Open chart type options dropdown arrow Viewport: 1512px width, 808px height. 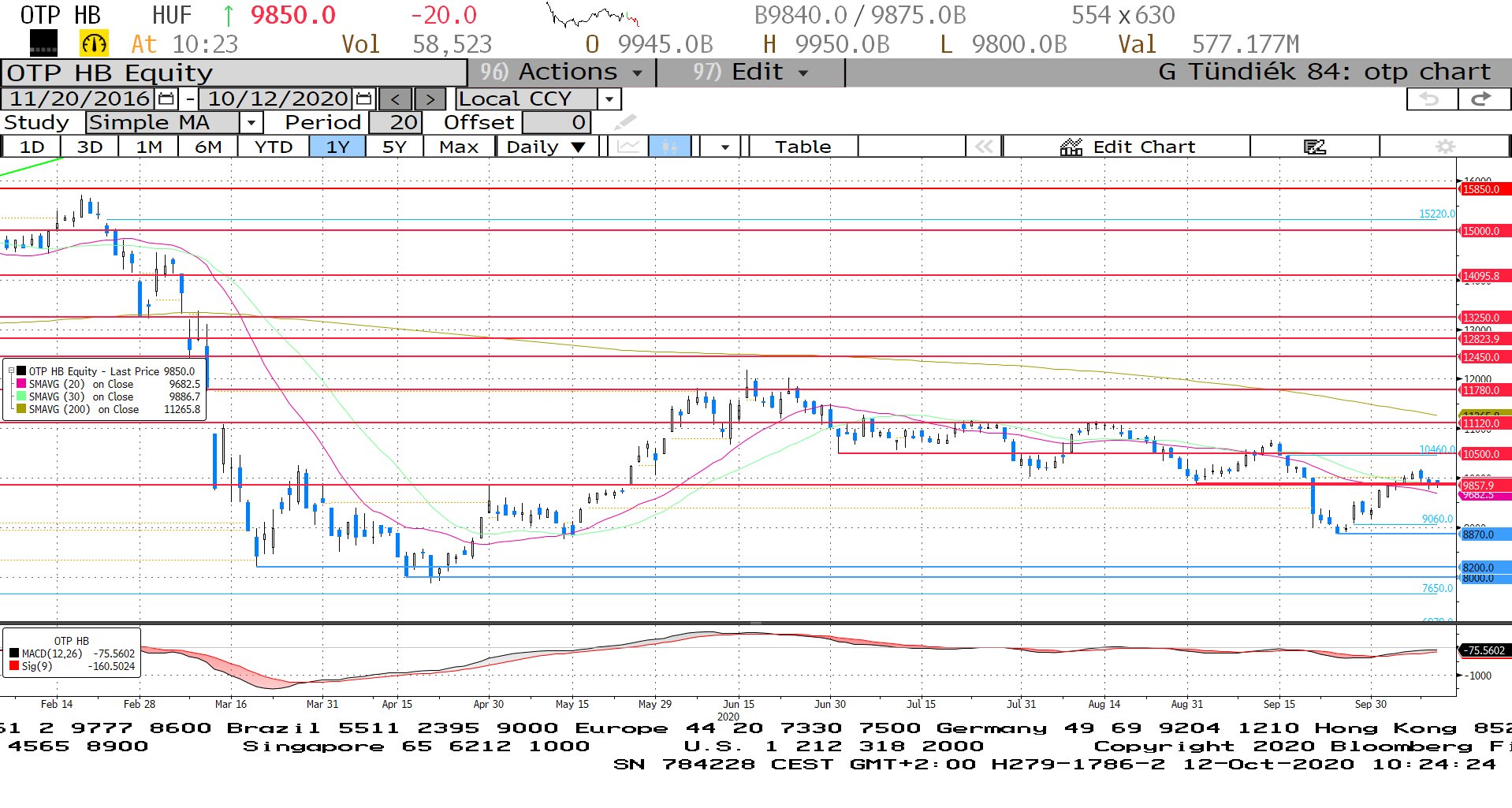pyautogui.click(x=724, y=147)
